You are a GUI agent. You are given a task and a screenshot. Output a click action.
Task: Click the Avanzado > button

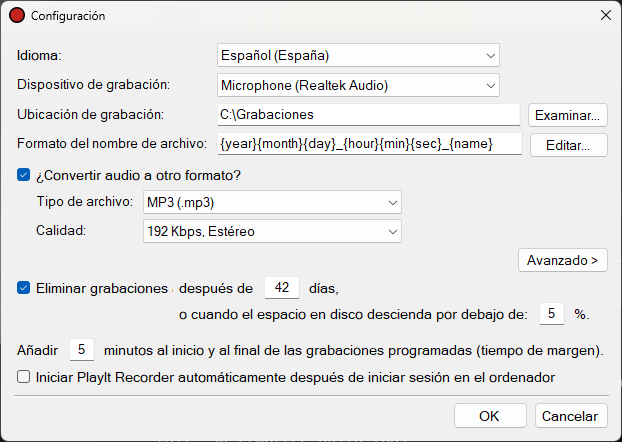[x=562, y=260]
